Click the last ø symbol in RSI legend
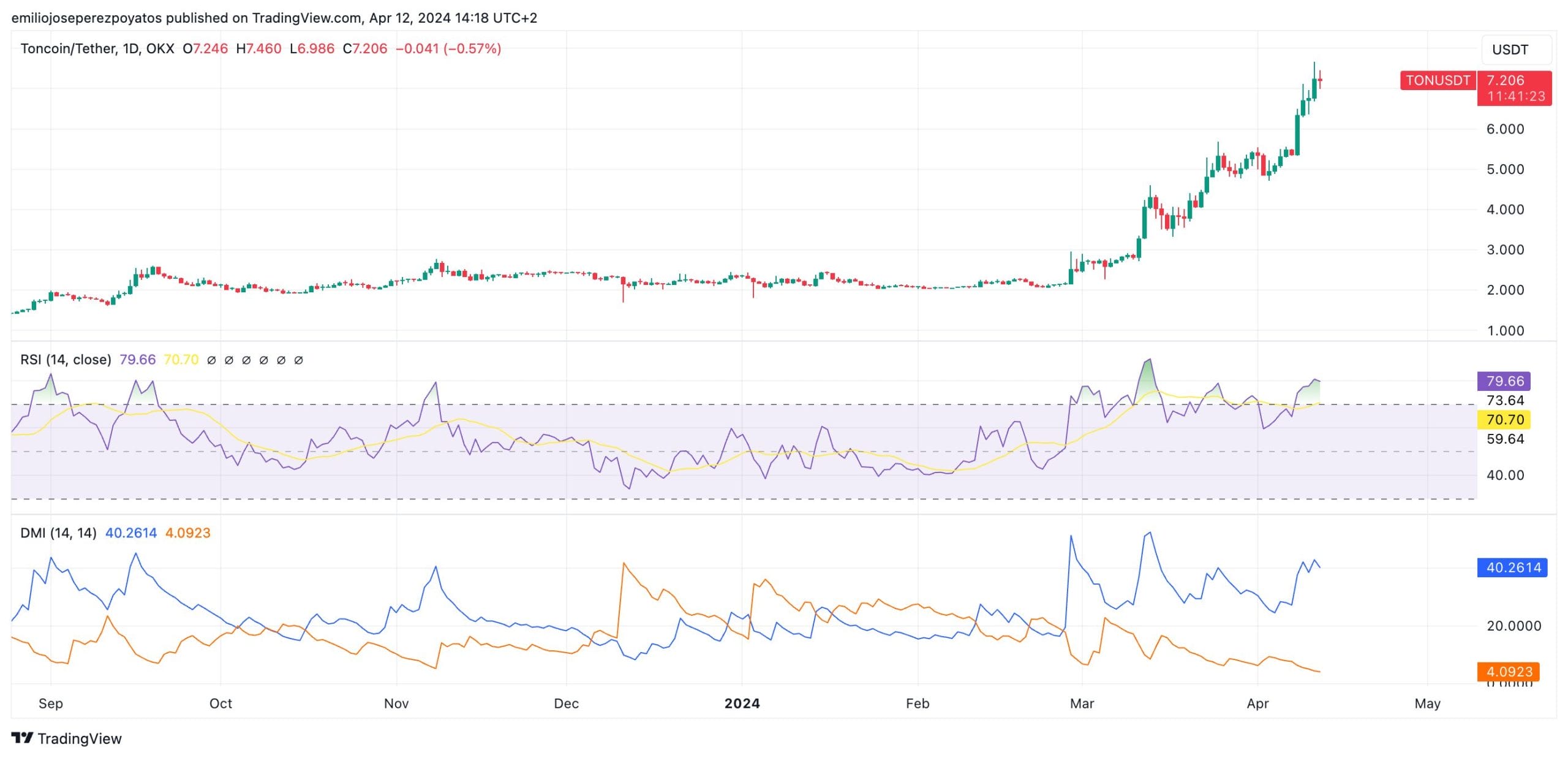This screenshot has width=1568, height=758. click(x=298, y=360)
